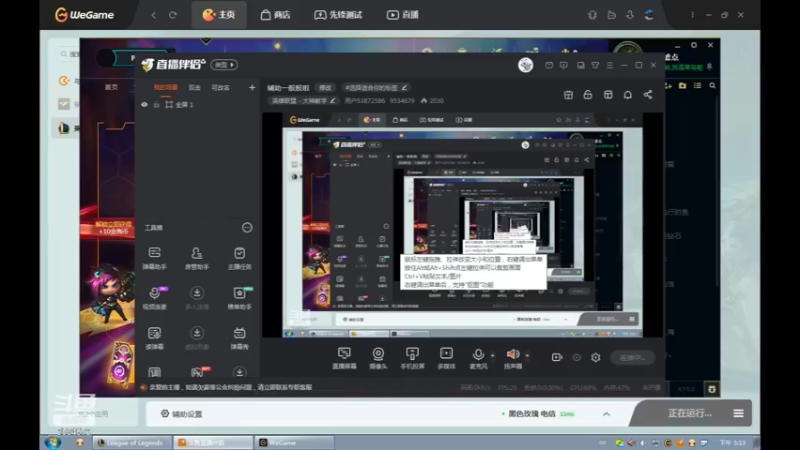Click the bell notification icon in header
The height and width of the screenshot is (450, 800).
(628, 95)
